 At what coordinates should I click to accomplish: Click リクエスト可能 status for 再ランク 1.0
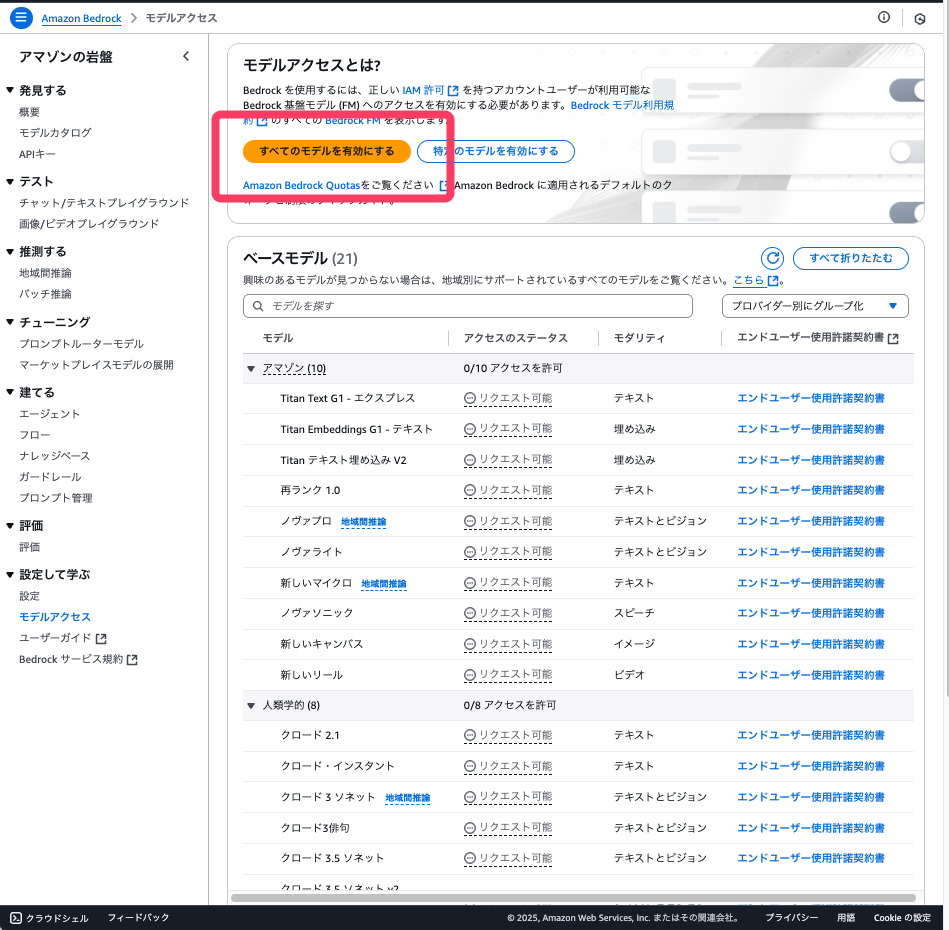[x=508, y=490]
